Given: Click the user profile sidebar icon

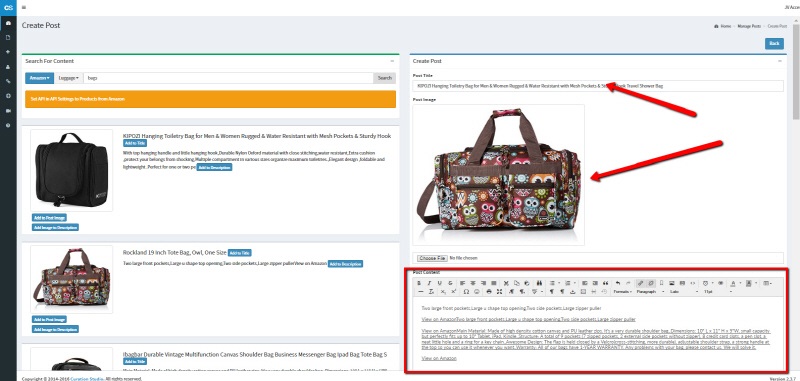Looking at the screenshot, I should coord(8,67).
